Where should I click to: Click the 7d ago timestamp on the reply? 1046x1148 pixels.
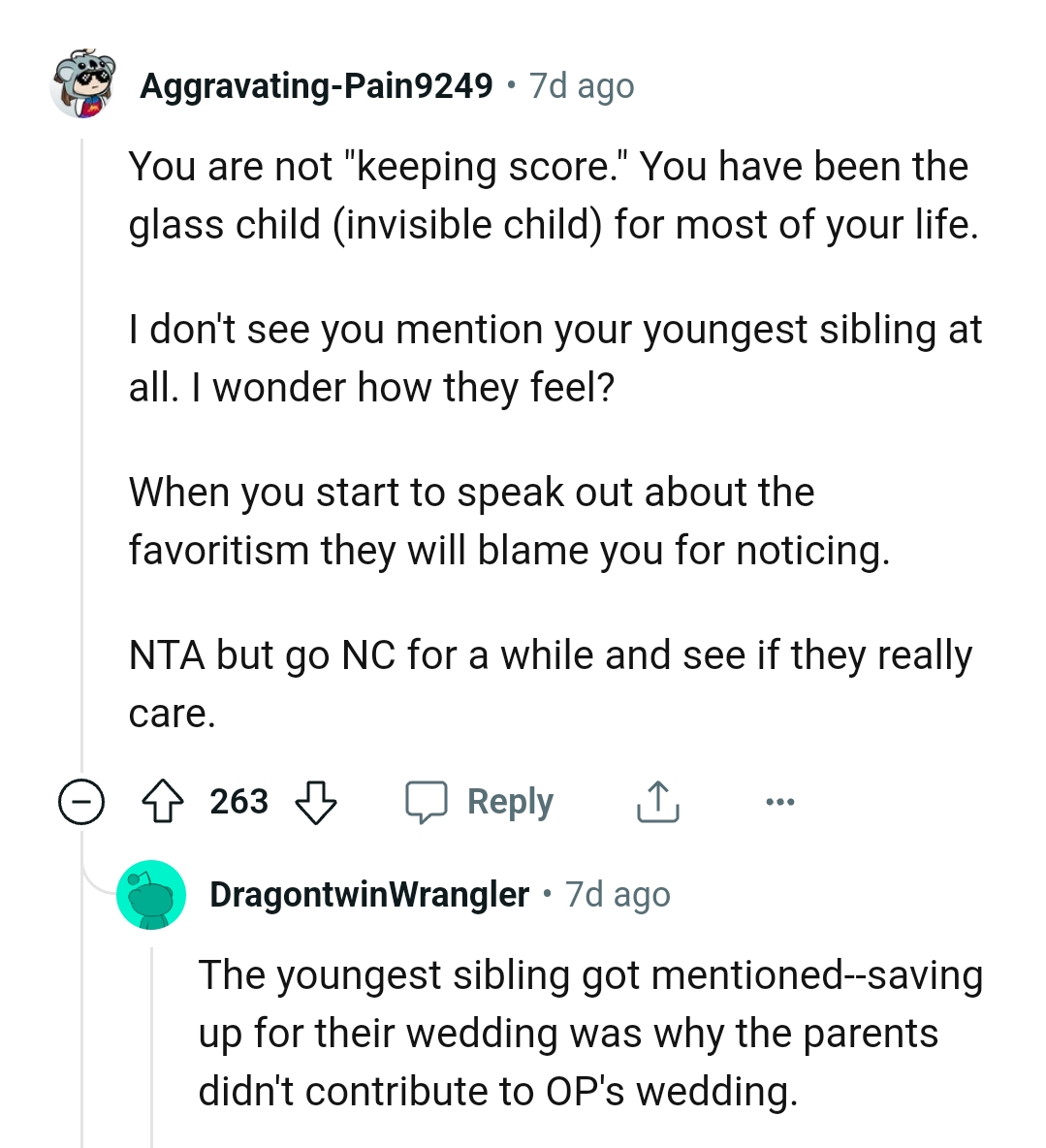616,894
